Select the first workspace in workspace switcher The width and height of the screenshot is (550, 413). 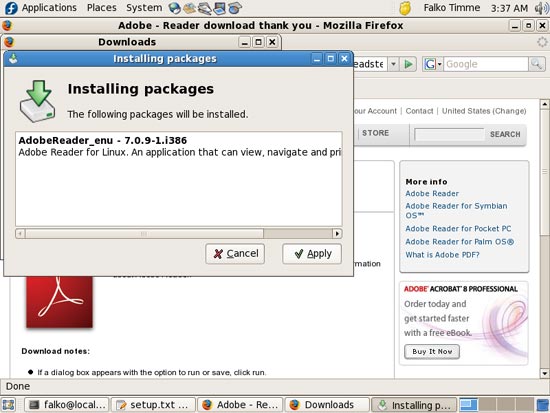click(x=469, y=405)
